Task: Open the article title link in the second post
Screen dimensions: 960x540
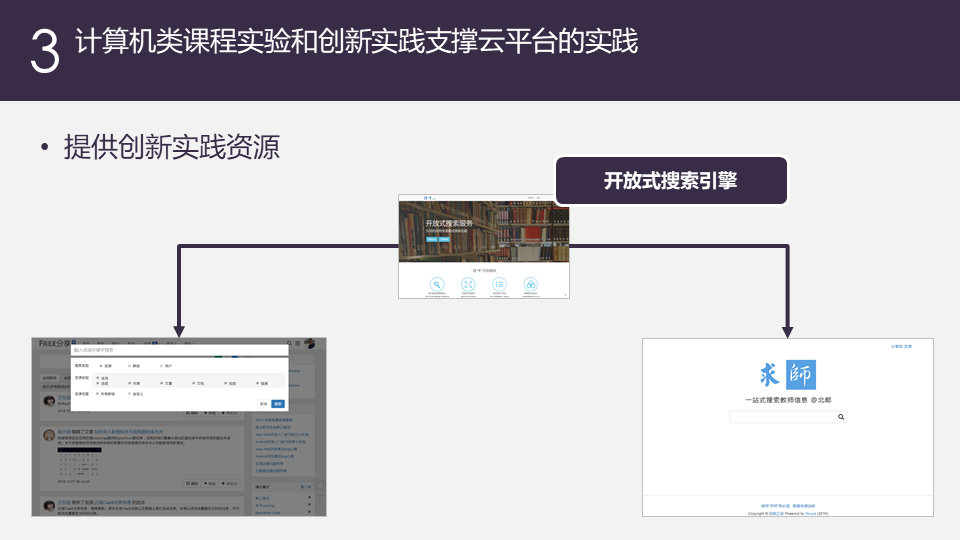Action: point(129,432)
